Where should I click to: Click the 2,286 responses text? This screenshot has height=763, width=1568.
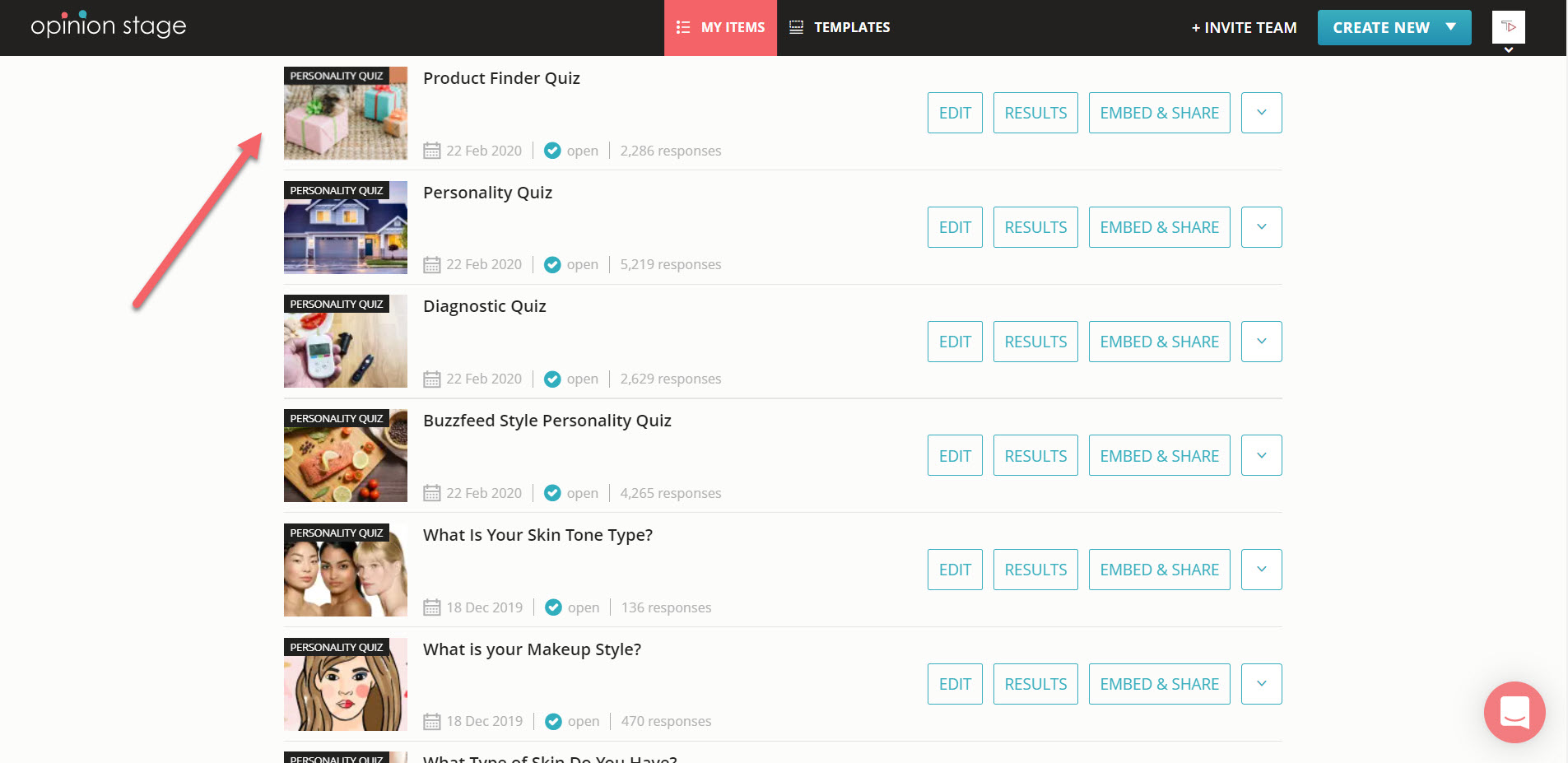[x=671, y=151]
